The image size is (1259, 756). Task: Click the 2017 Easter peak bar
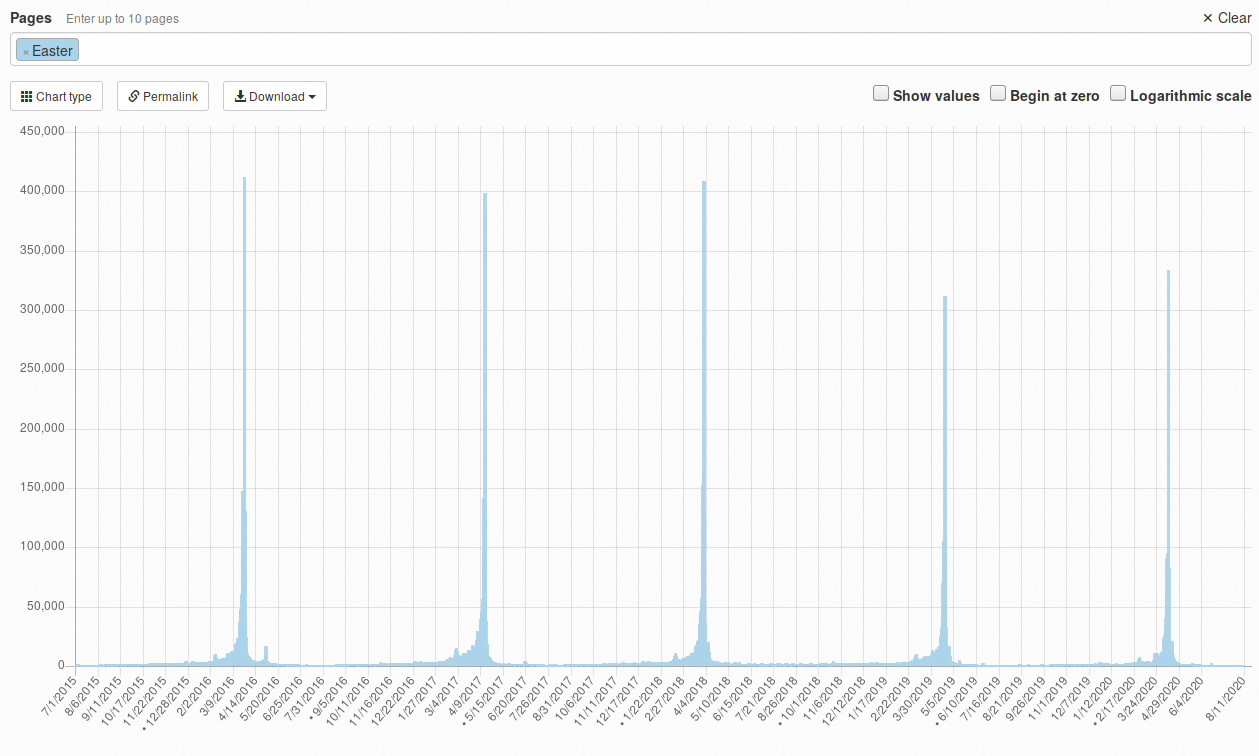[x=485, y=429]
